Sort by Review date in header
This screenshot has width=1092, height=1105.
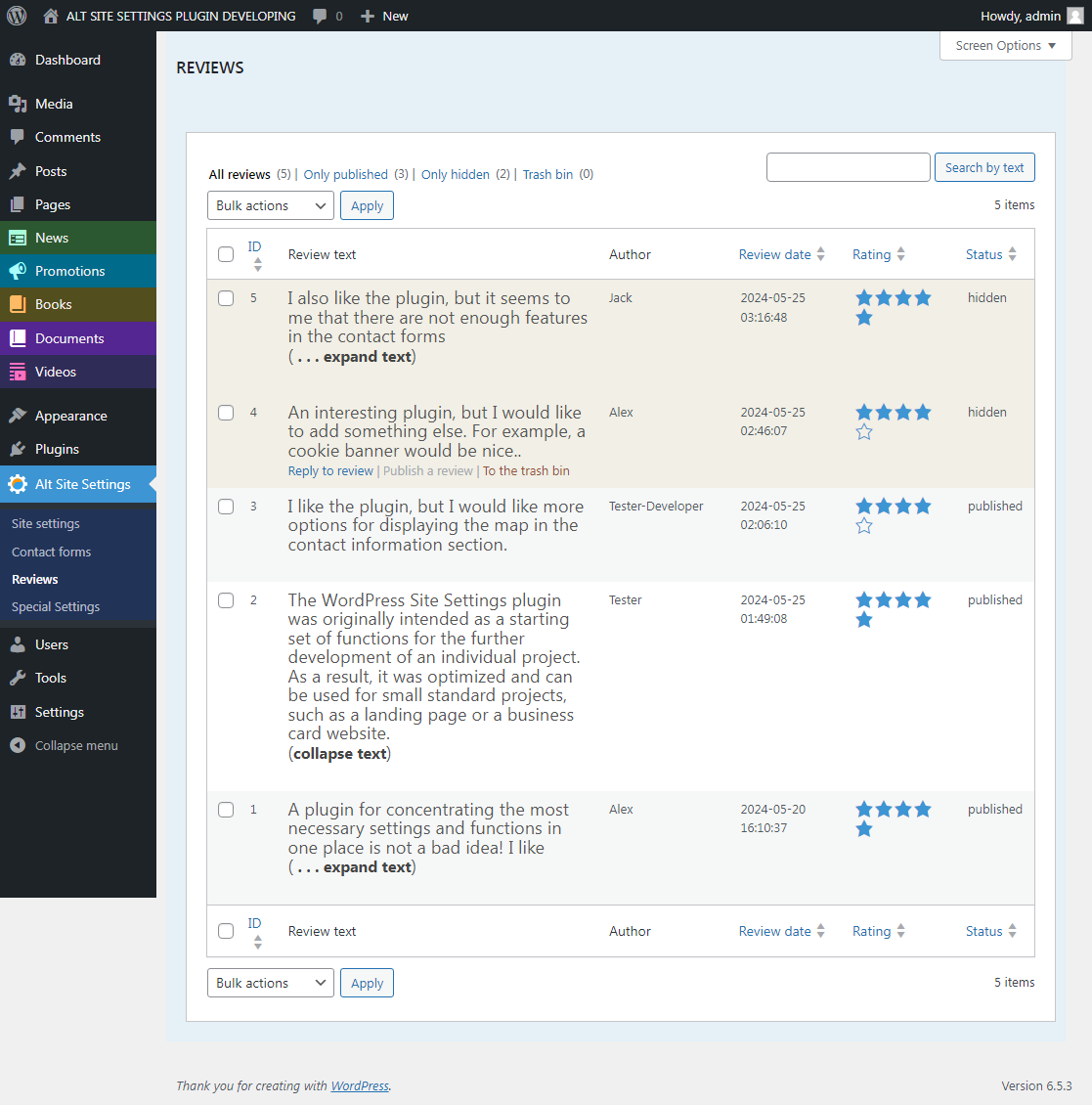[x=781, y=254]
